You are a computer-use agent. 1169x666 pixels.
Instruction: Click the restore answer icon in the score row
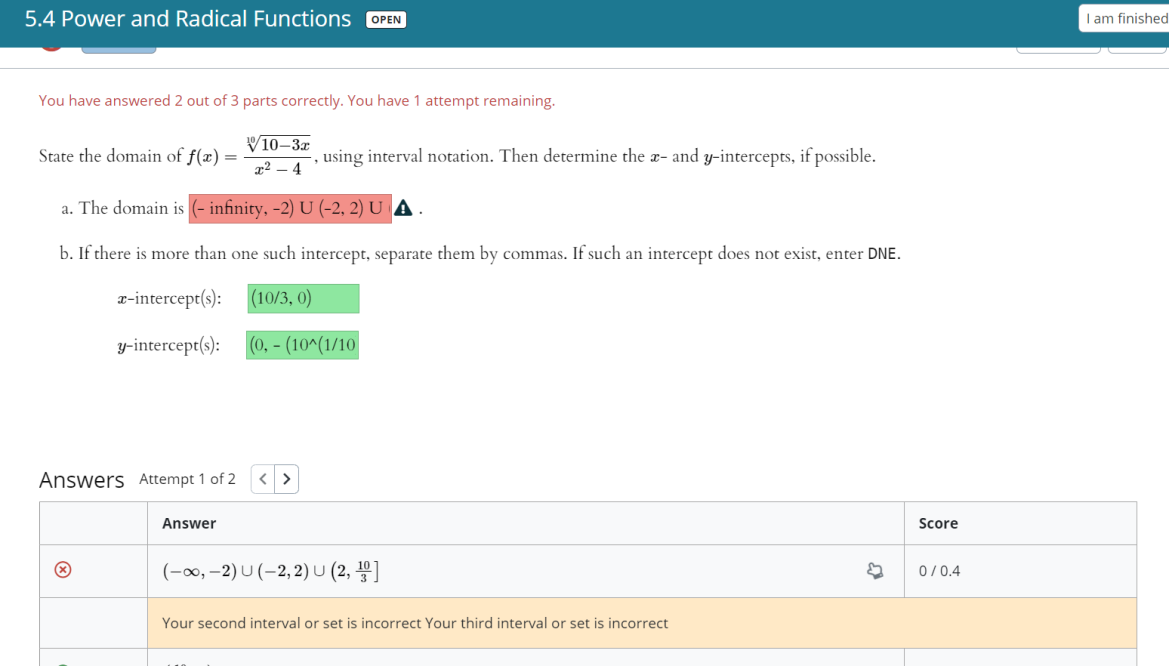(x=875, y=569)
